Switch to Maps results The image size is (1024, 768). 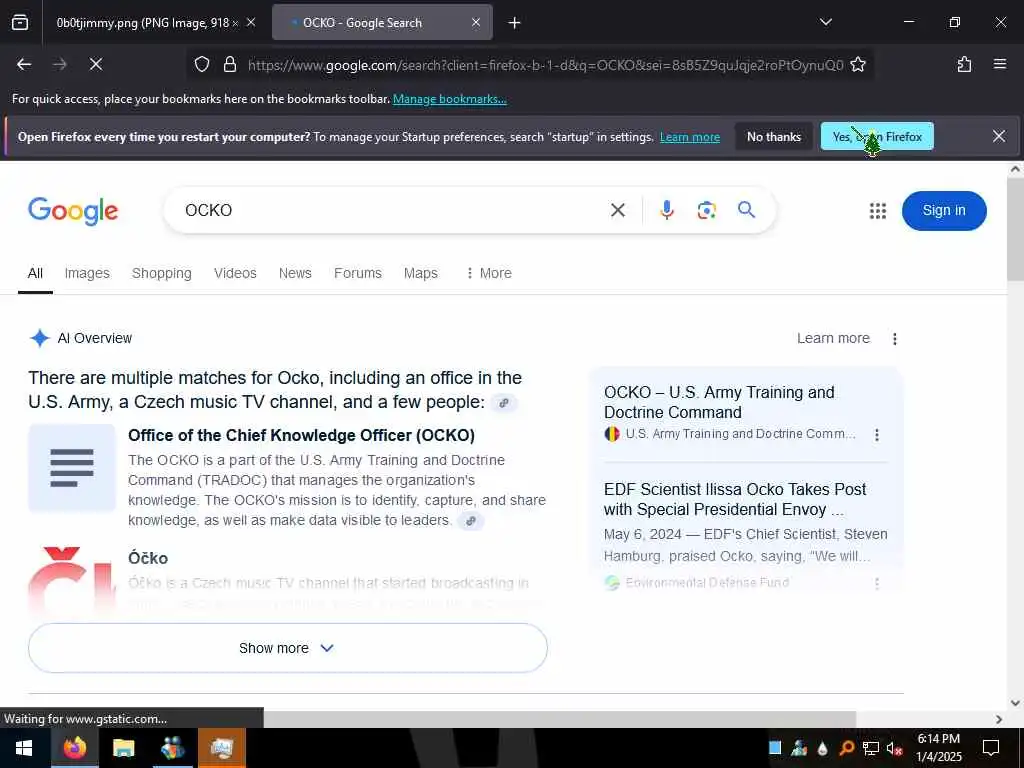coord(421,274)
